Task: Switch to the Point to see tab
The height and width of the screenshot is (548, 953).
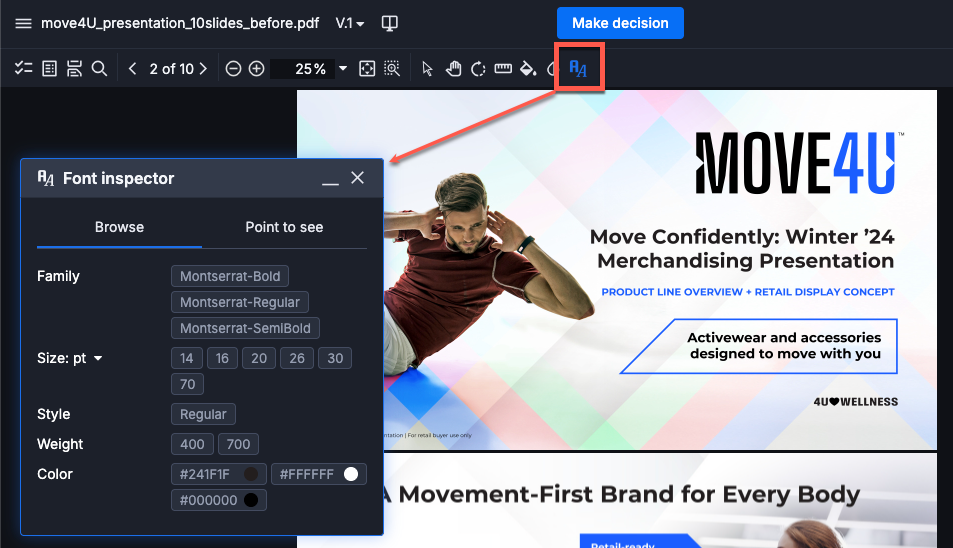Action: click(284, 227)
